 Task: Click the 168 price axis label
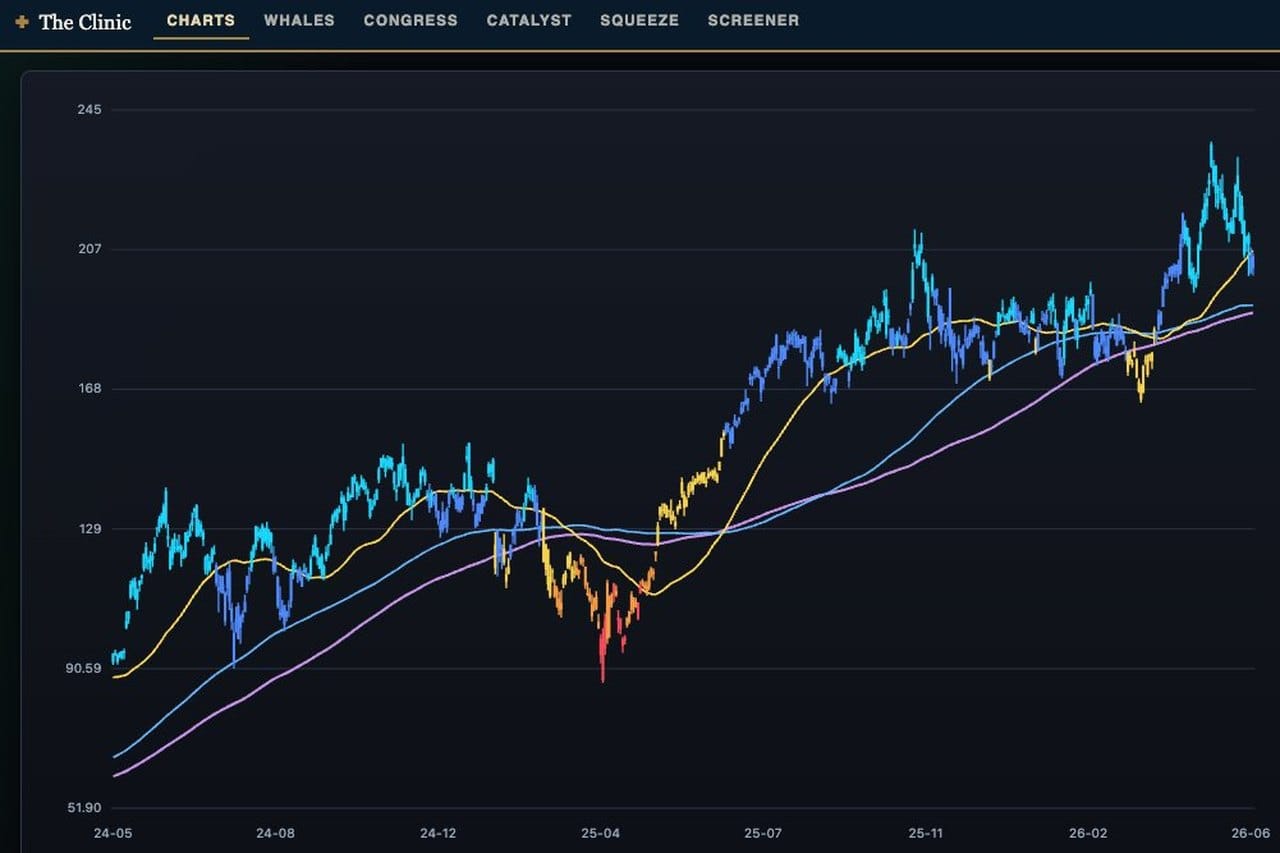(x=89, y=389)
